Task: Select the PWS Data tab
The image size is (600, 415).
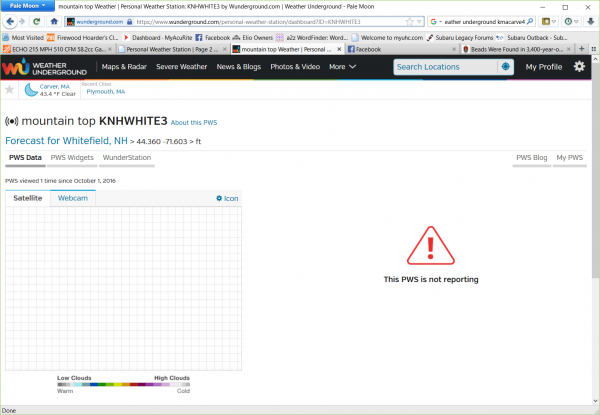Action: click(25, 158)
